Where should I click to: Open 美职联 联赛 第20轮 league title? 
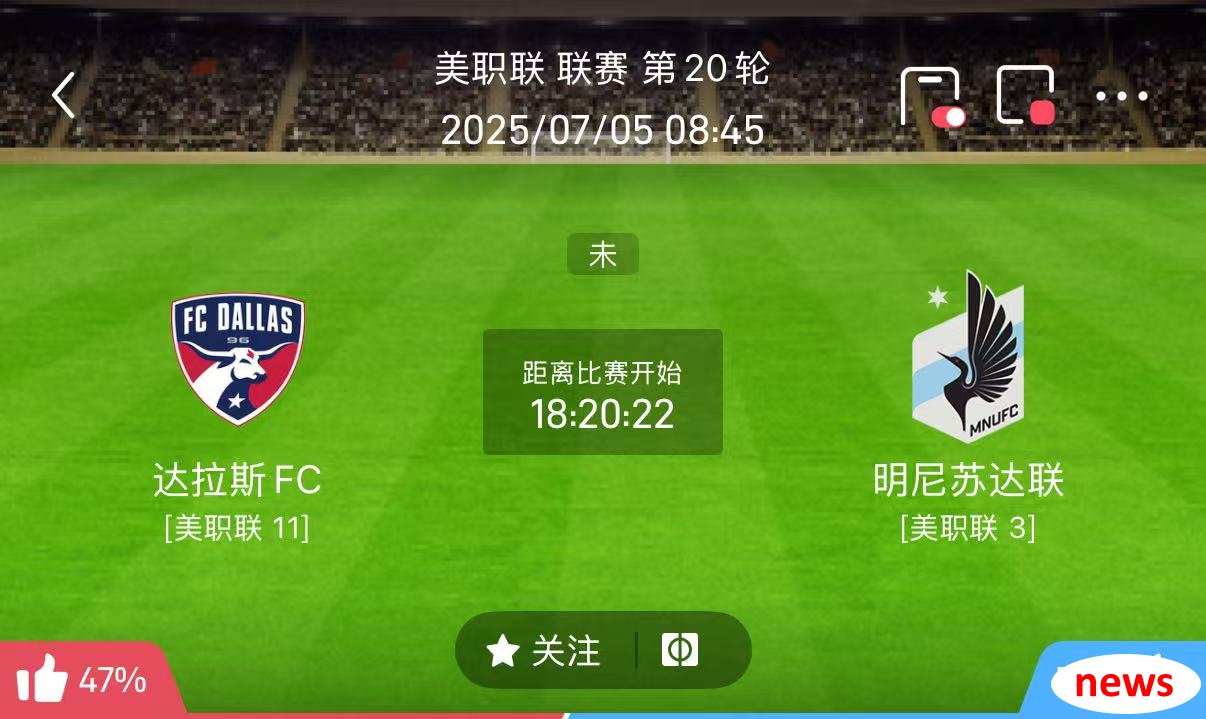603,69
